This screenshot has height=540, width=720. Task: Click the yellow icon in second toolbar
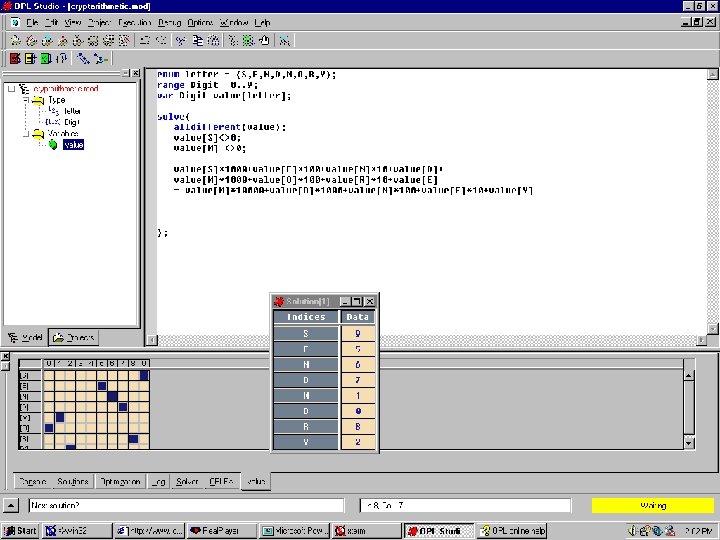tap(30, 58)
